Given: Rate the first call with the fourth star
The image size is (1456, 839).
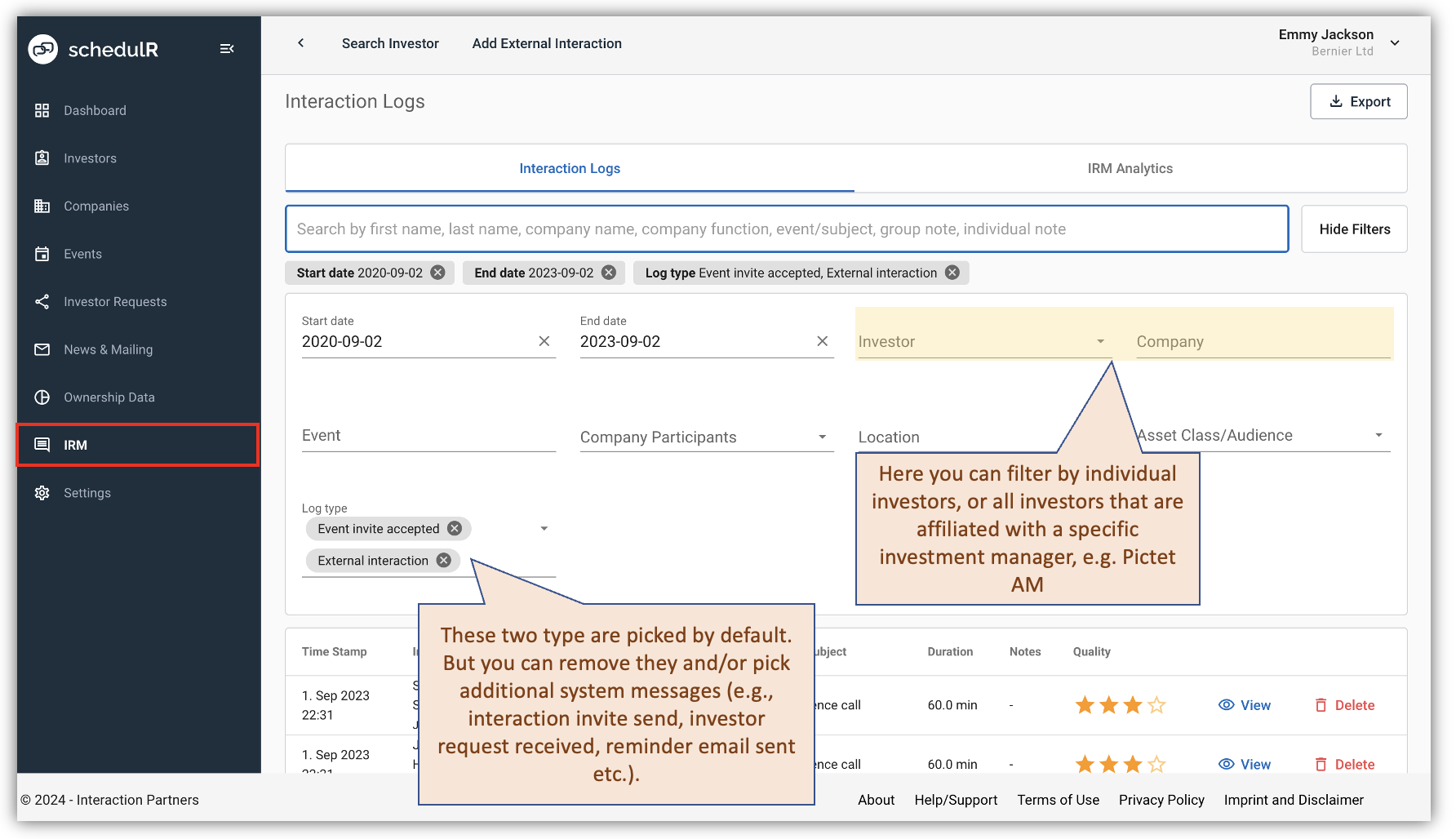Looking at the screenshot, I should [x=1156, y=704].
